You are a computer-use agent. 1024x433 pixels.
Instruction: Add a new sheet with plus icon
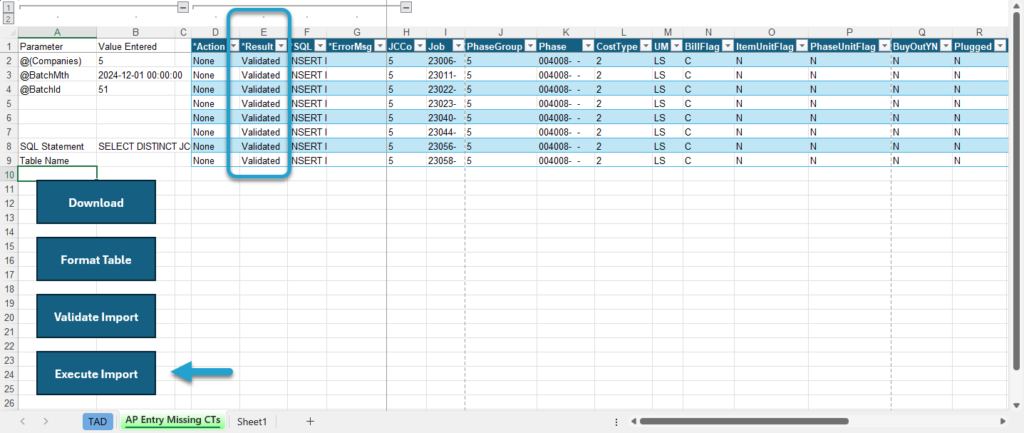point(310,421)
